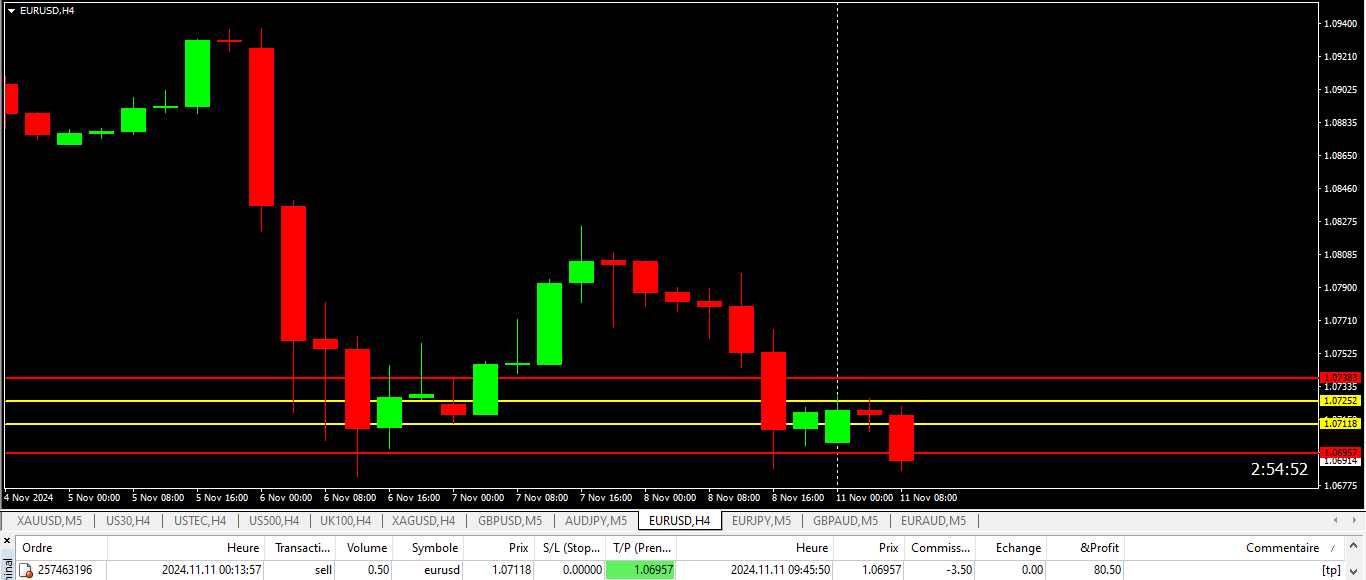Screen dimensions: 1366x580
Task: Select order number 257463196
Action: [65, 570]
